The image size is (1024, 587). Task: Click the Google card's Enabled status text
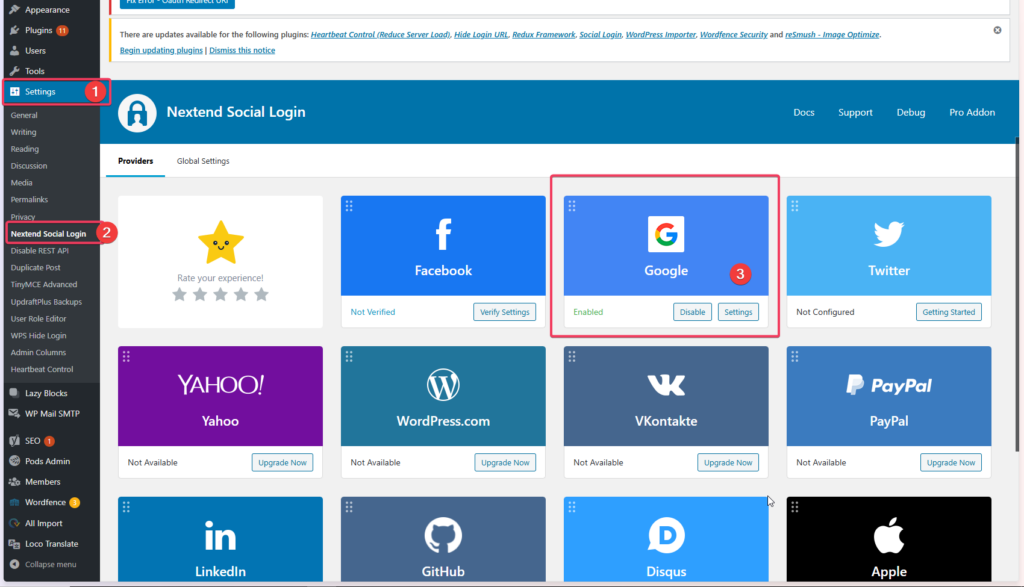[x=588, y=312]
